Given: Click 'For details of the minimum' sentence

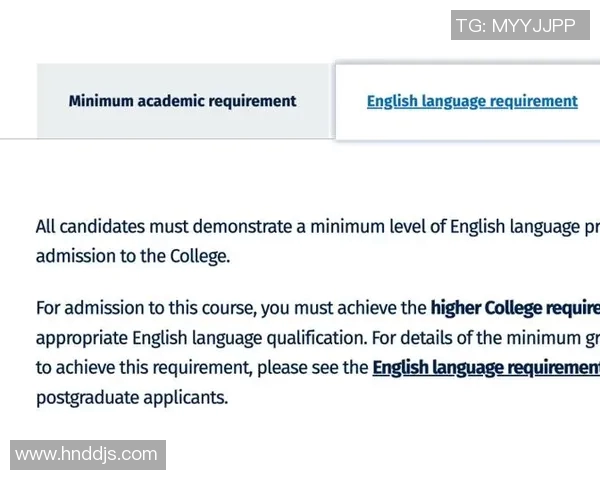Looking at the screenshot, I should tap(486, 338).
